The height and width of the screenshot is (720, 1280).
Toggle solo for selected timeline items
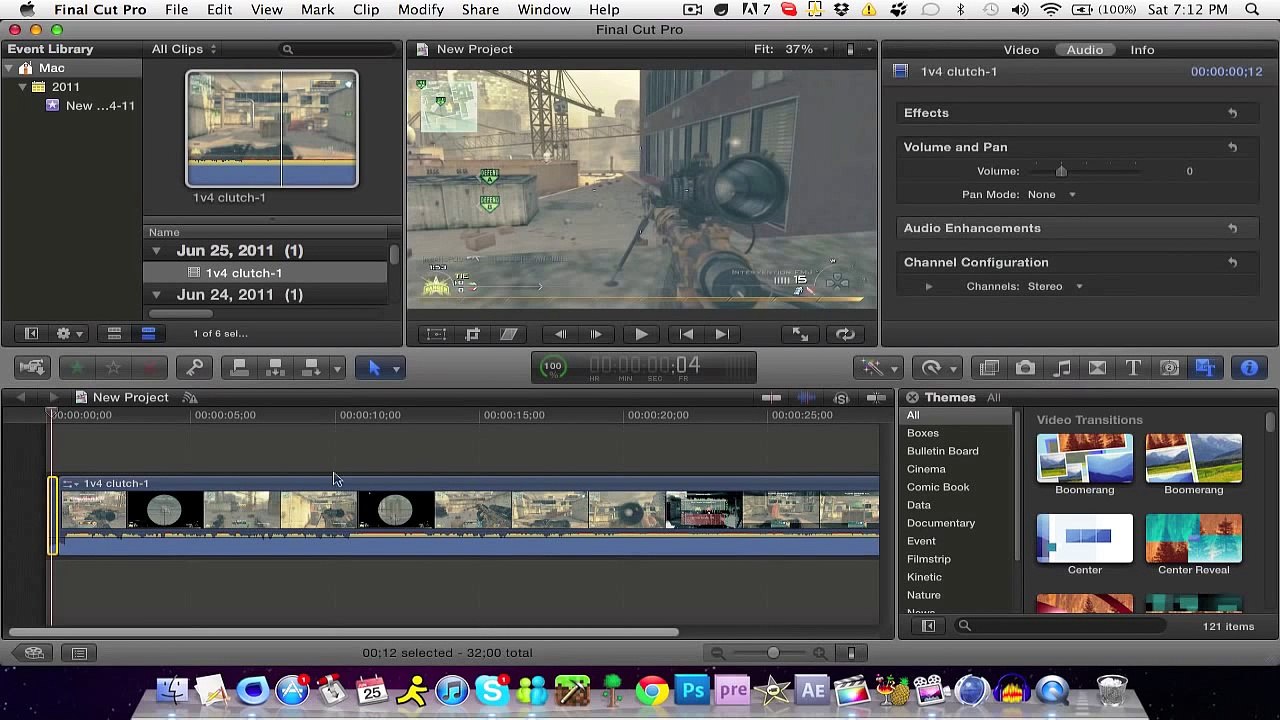coord(842,398)
